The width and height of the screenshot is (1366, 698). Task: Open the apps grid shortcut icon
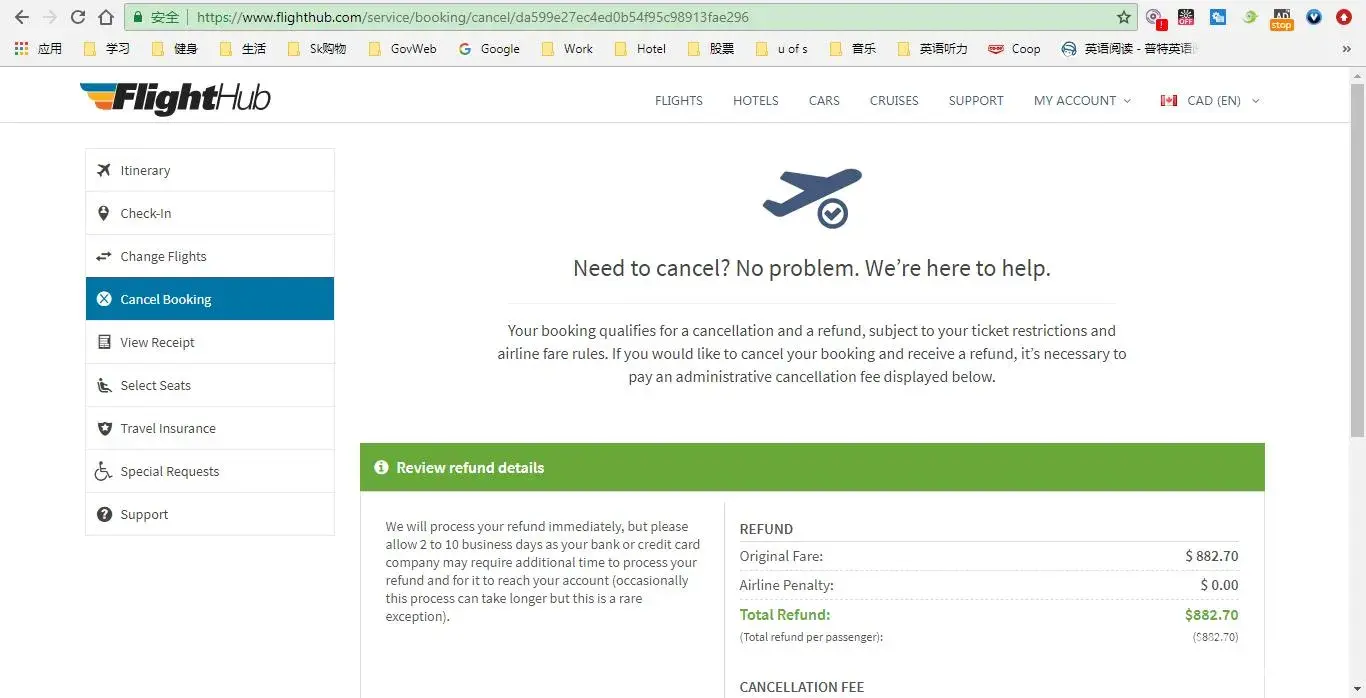click(x=22, y=48)
